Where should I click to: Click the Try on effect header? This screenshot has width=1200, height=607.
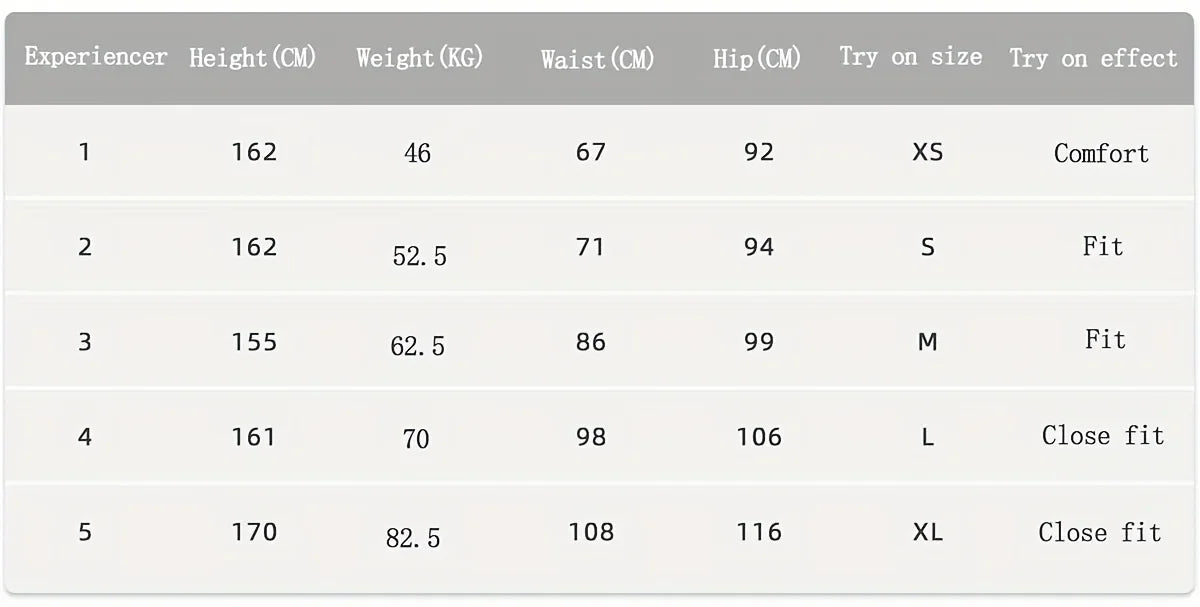pos(1093,58)
